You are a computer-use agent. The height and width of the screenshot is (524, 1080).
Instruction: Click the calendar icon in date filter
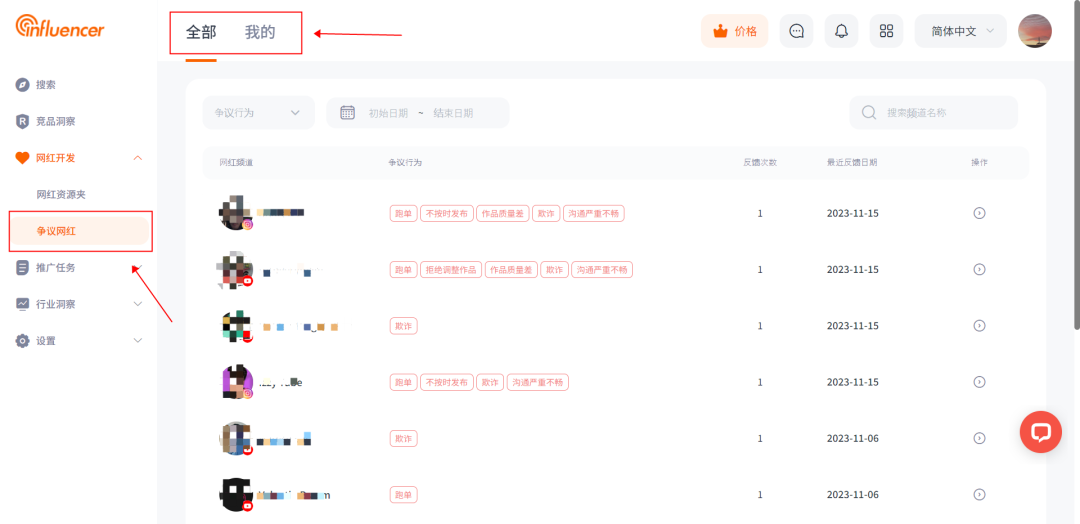click(x=348, y=112)
